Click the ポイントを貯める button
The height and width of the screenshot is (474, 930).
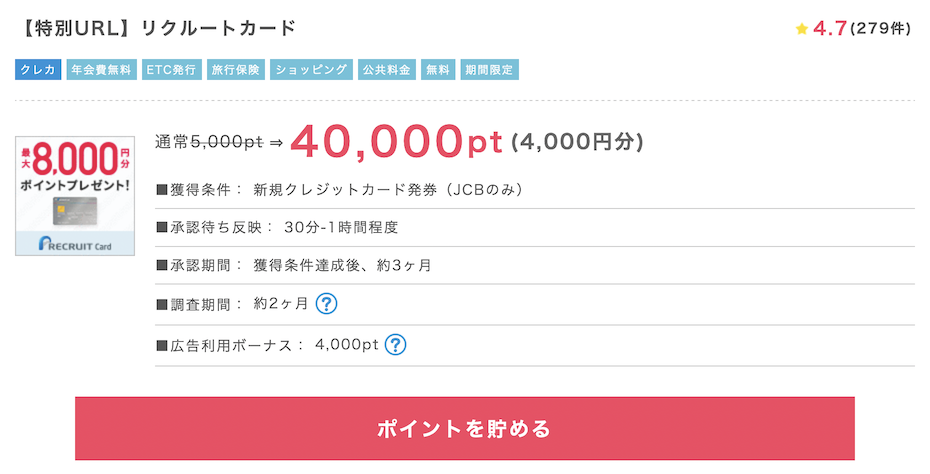[x=464, y=428]
